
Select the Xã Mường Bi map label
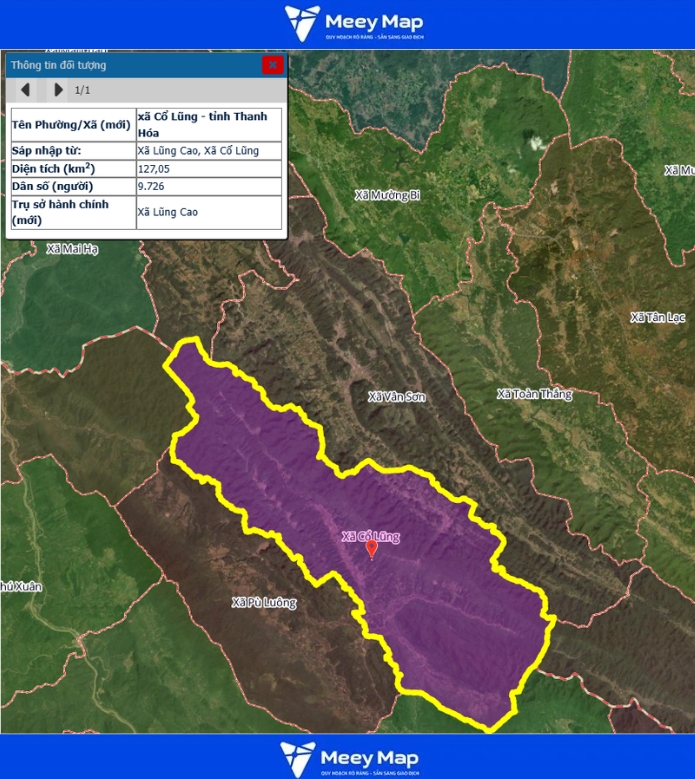point(388,195)
